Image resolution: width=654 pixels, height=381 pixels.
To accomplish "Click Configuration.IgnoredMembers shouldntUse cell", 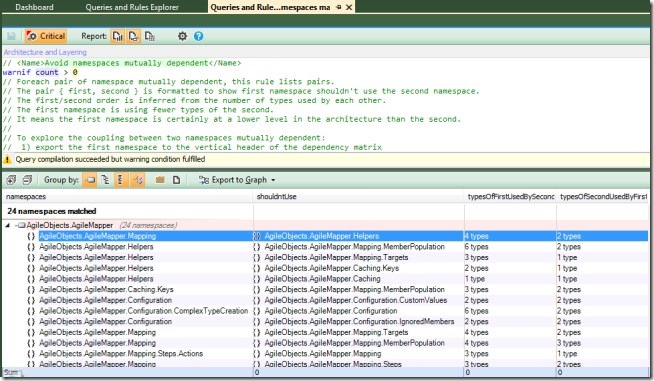I will pos(359,322).
